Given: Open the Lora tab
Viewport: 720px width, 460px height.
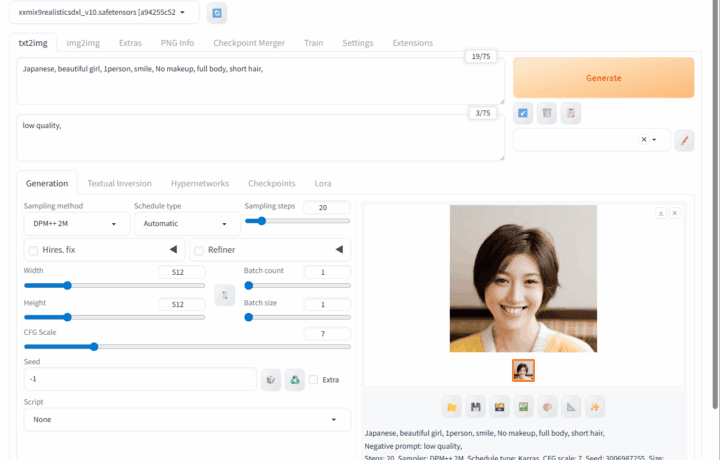Looking at the screenshot, I should [322, 183].
